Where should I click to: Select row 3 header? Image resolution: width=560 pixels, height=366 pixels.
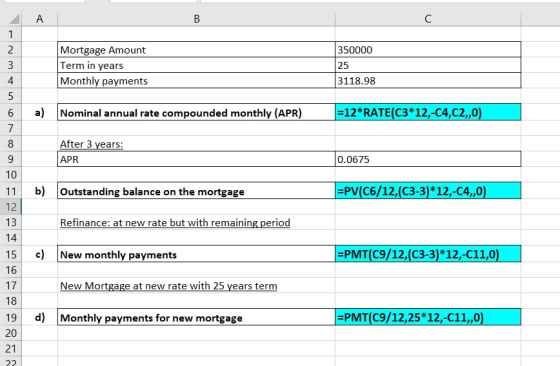[x=11, y=65]
